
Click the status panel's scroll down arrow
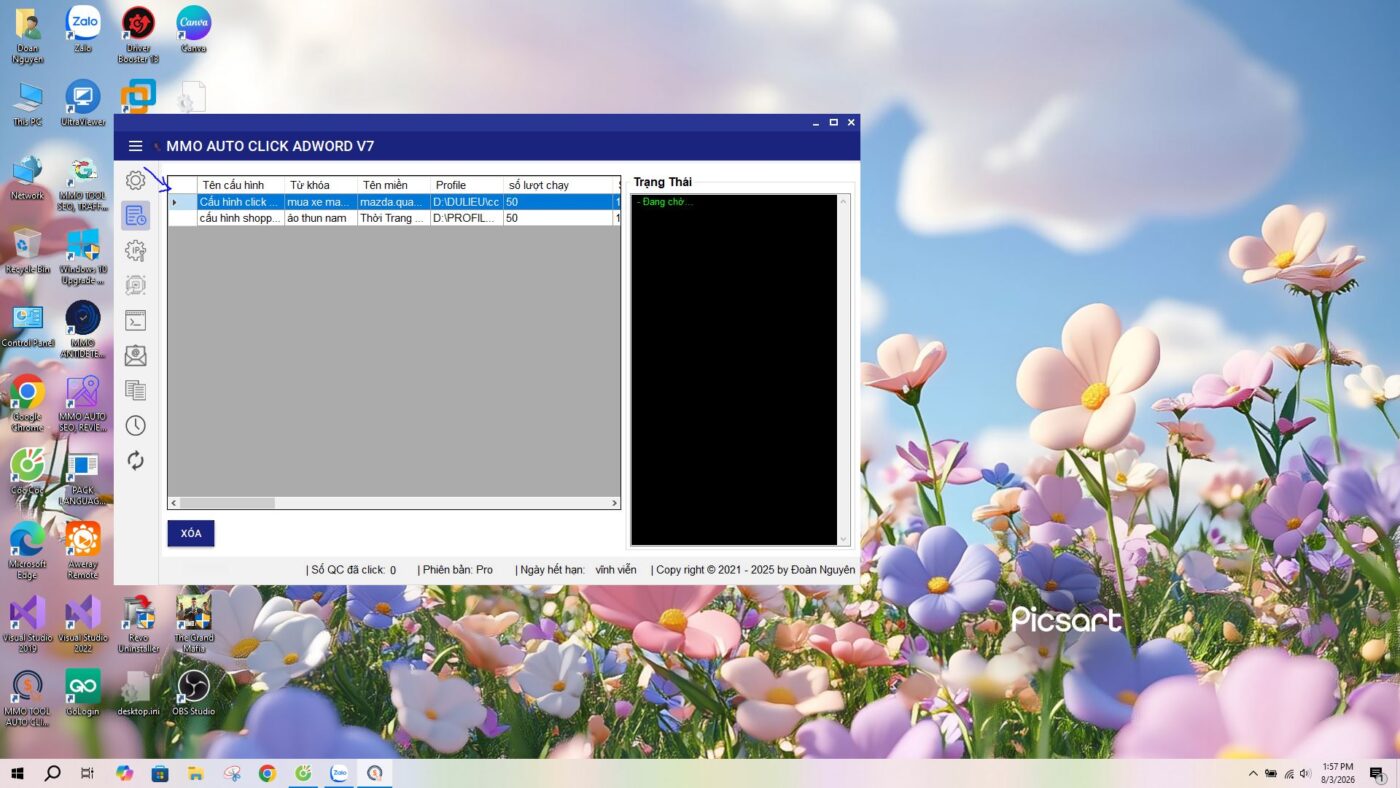[843, 540]
